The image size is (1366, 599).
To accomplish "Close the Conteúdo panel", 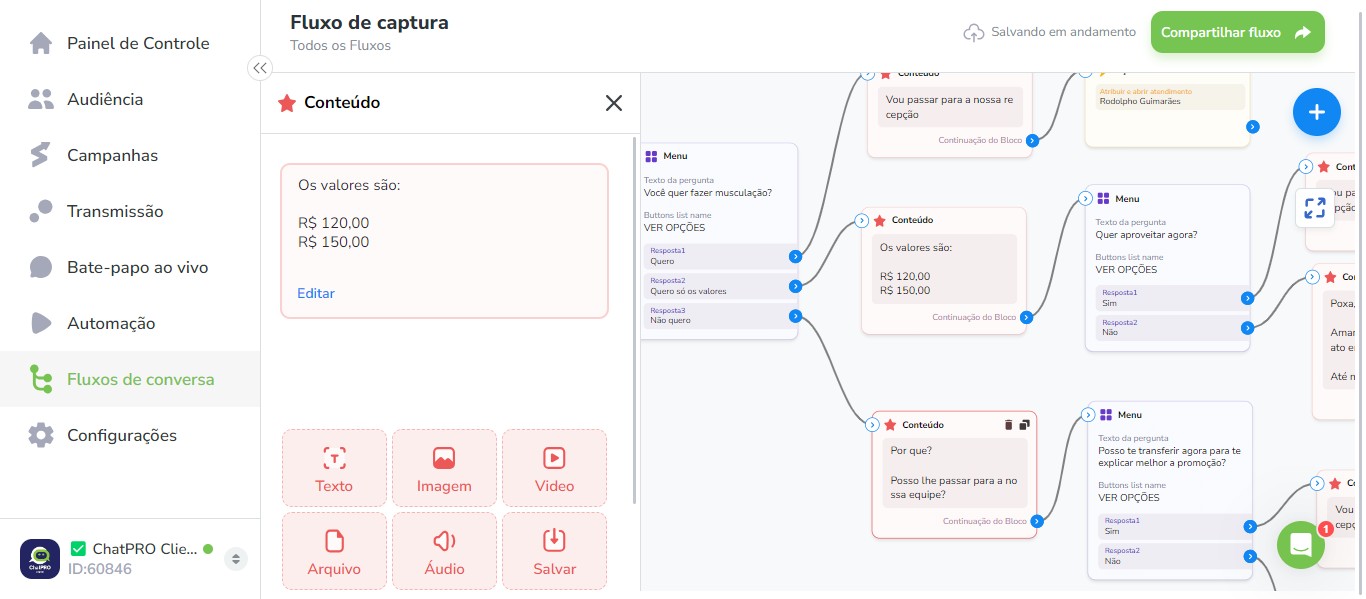I will (x=614, y=103).
